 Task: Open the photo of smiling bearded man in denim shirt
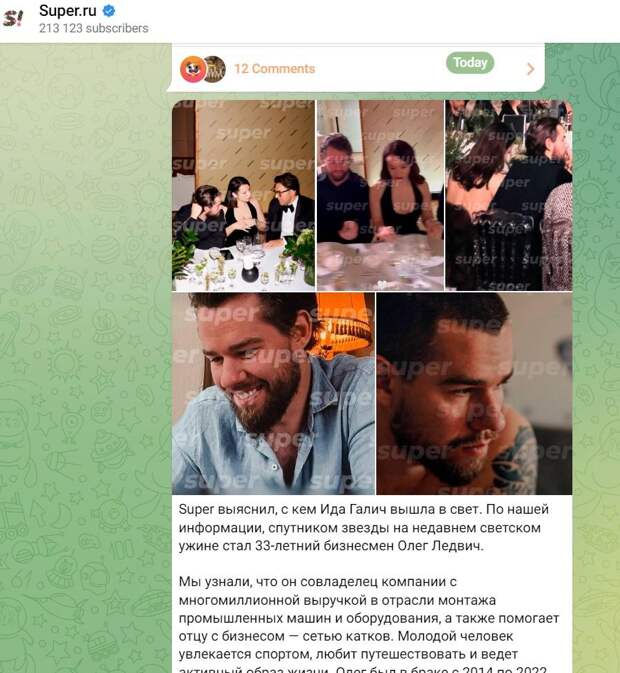(273, 394)
